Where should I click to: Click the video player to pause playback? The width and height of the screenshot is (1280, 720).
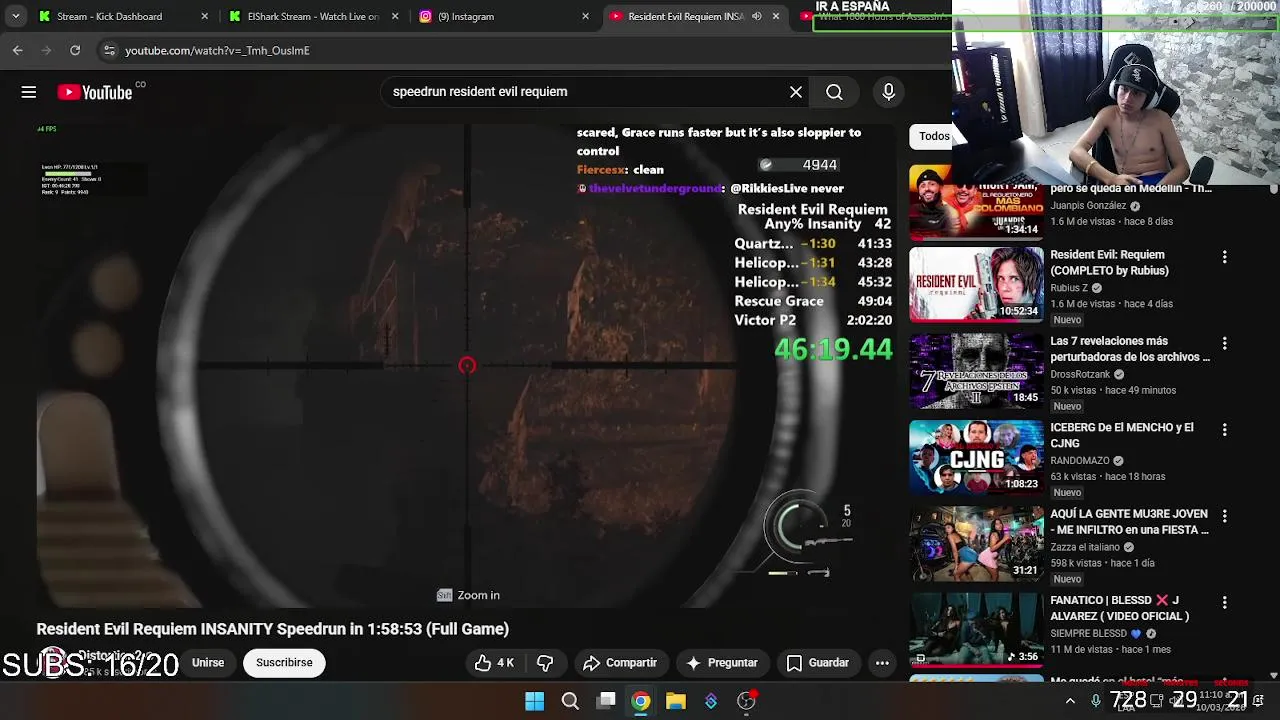coord(466,365)
